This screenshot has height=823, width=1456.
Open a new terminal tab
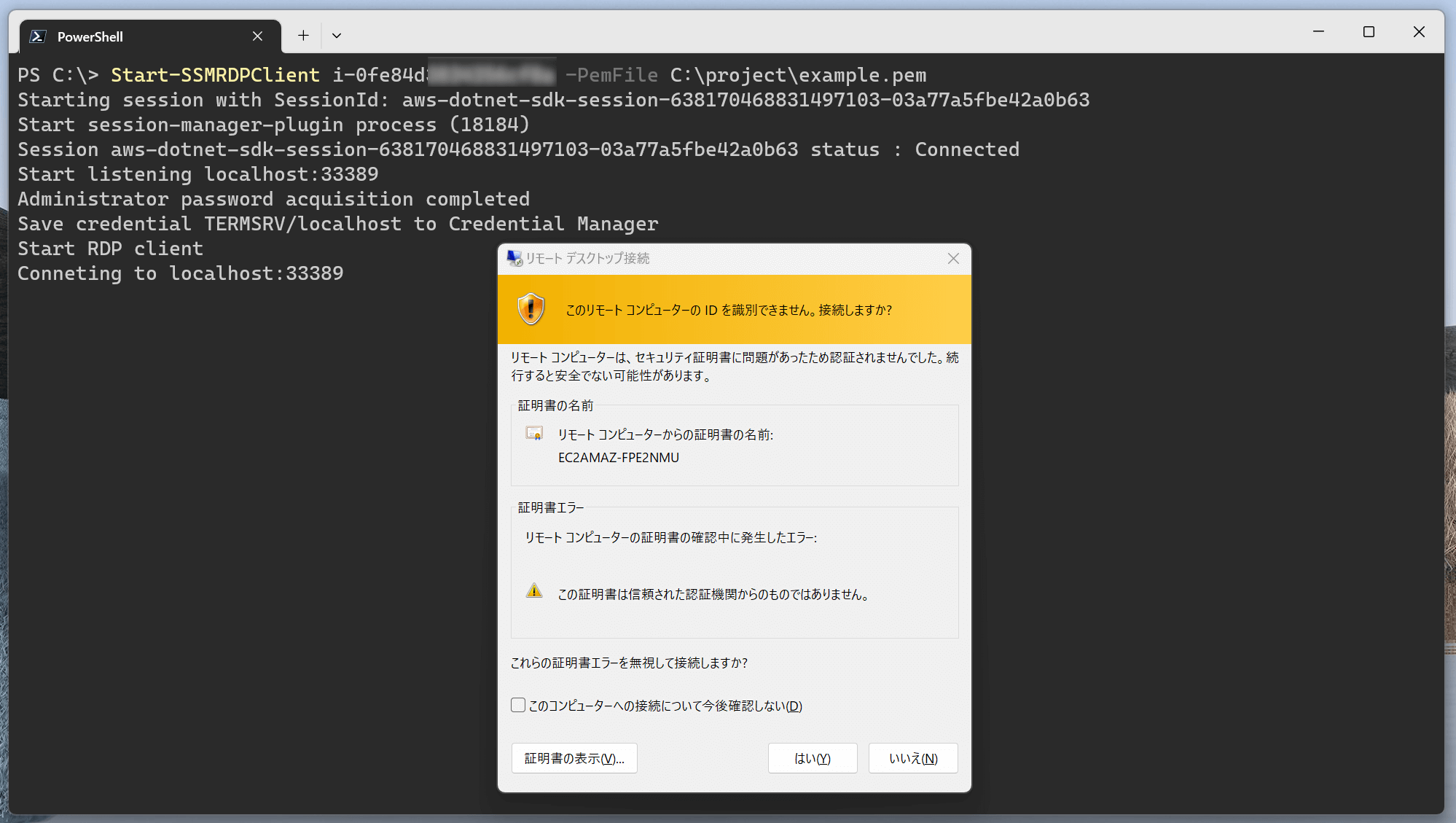303,36
